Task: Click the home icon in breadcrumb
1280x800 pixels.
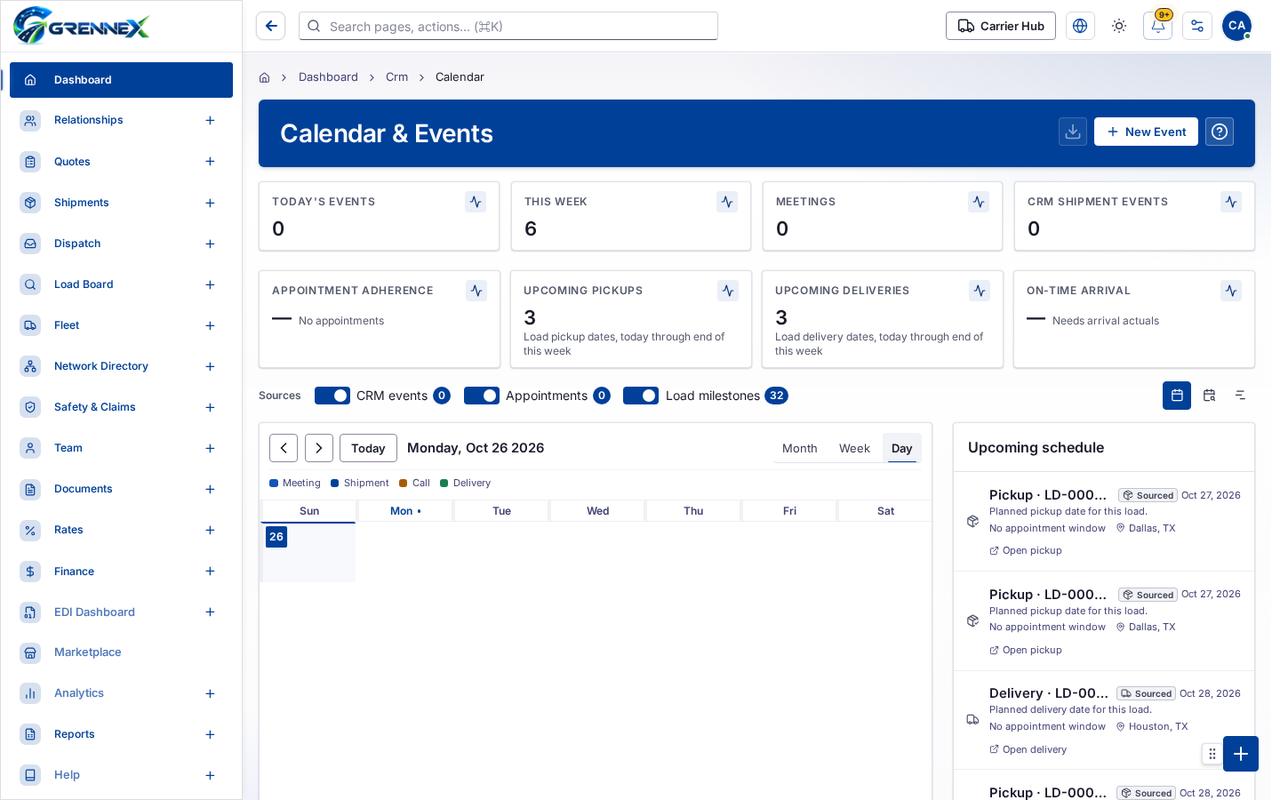Action: click(264, 77)
